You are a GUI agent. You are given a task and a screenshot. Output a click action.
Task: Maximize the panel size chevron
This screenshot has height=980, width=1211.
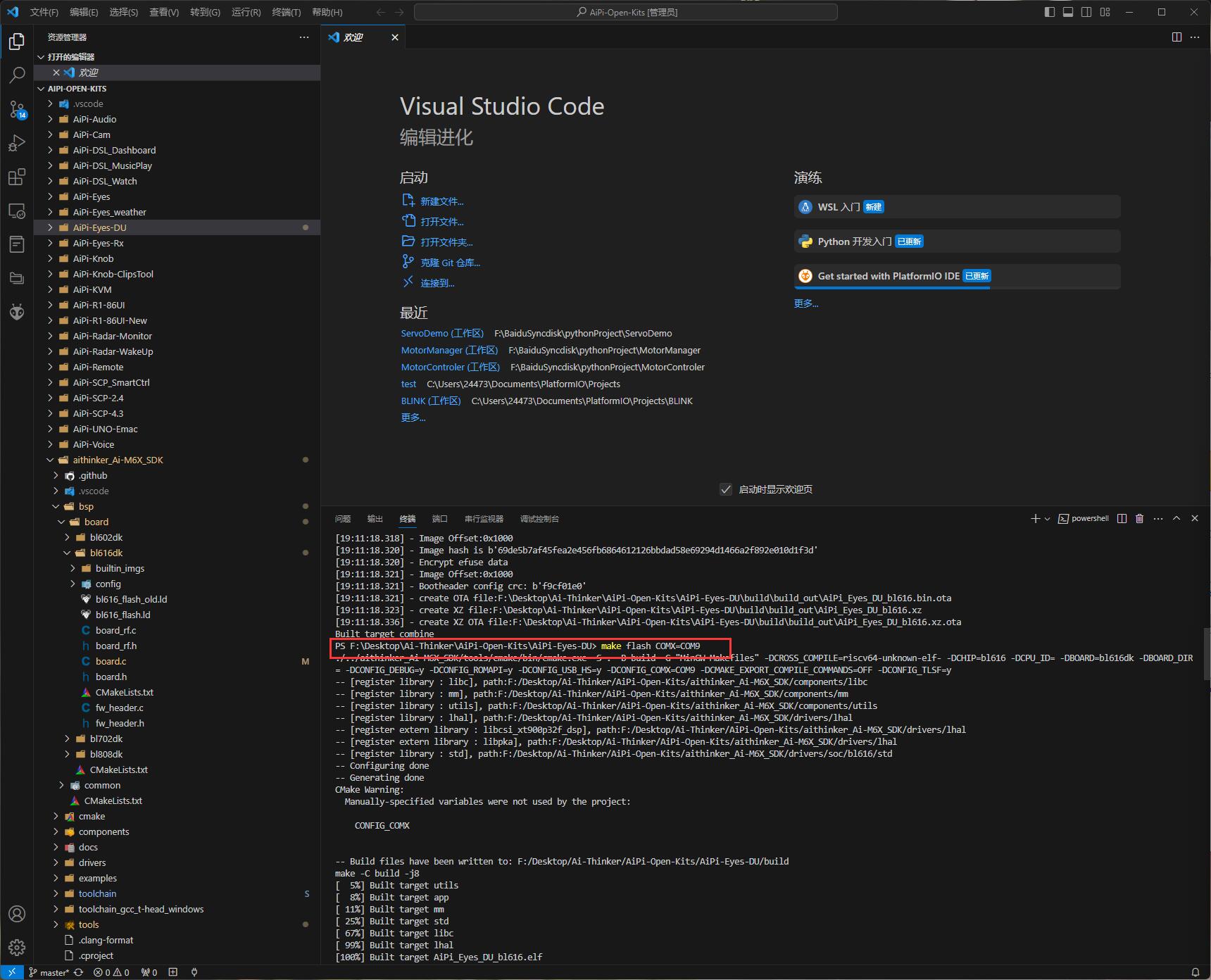tap(1177, 518)
